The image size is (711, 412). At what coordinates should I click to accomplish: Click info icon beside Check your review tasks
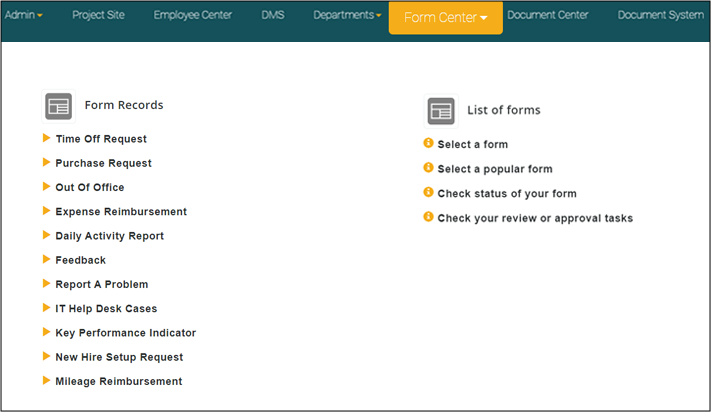coord(429,217)
